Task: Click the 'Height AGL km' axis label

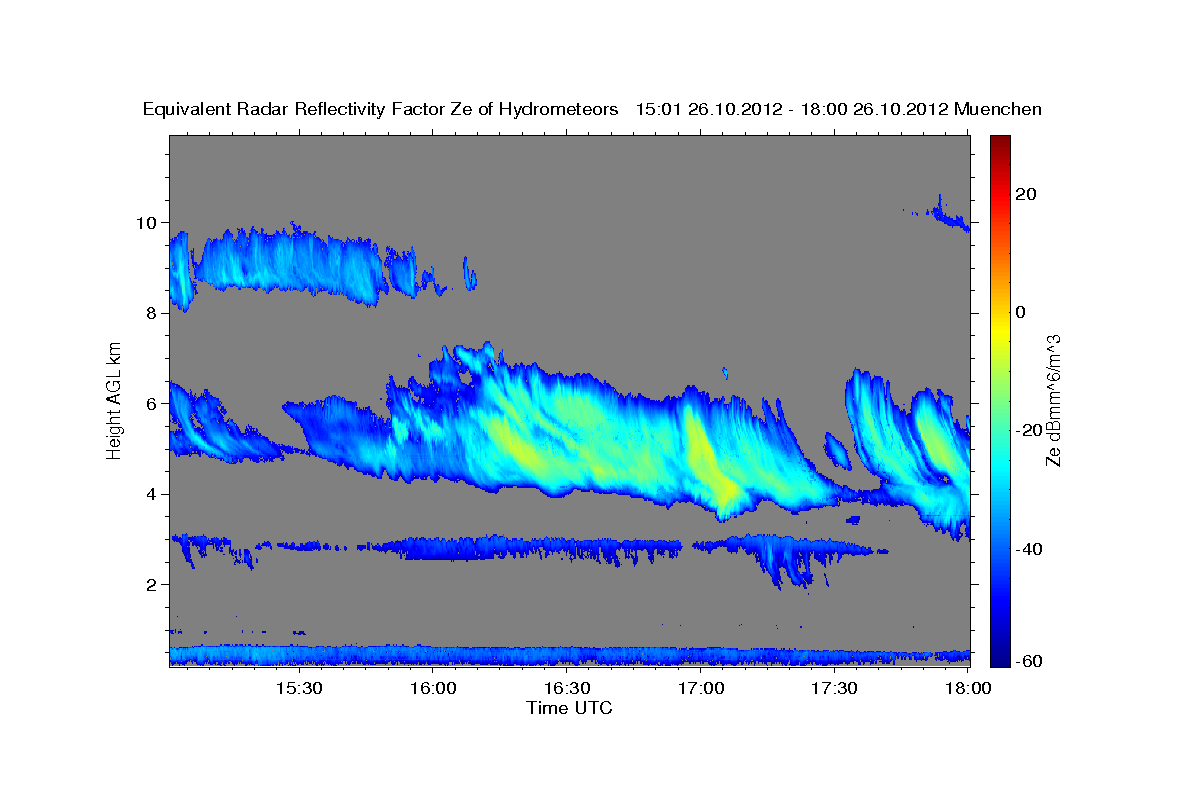Action: (x=114, y=399)
